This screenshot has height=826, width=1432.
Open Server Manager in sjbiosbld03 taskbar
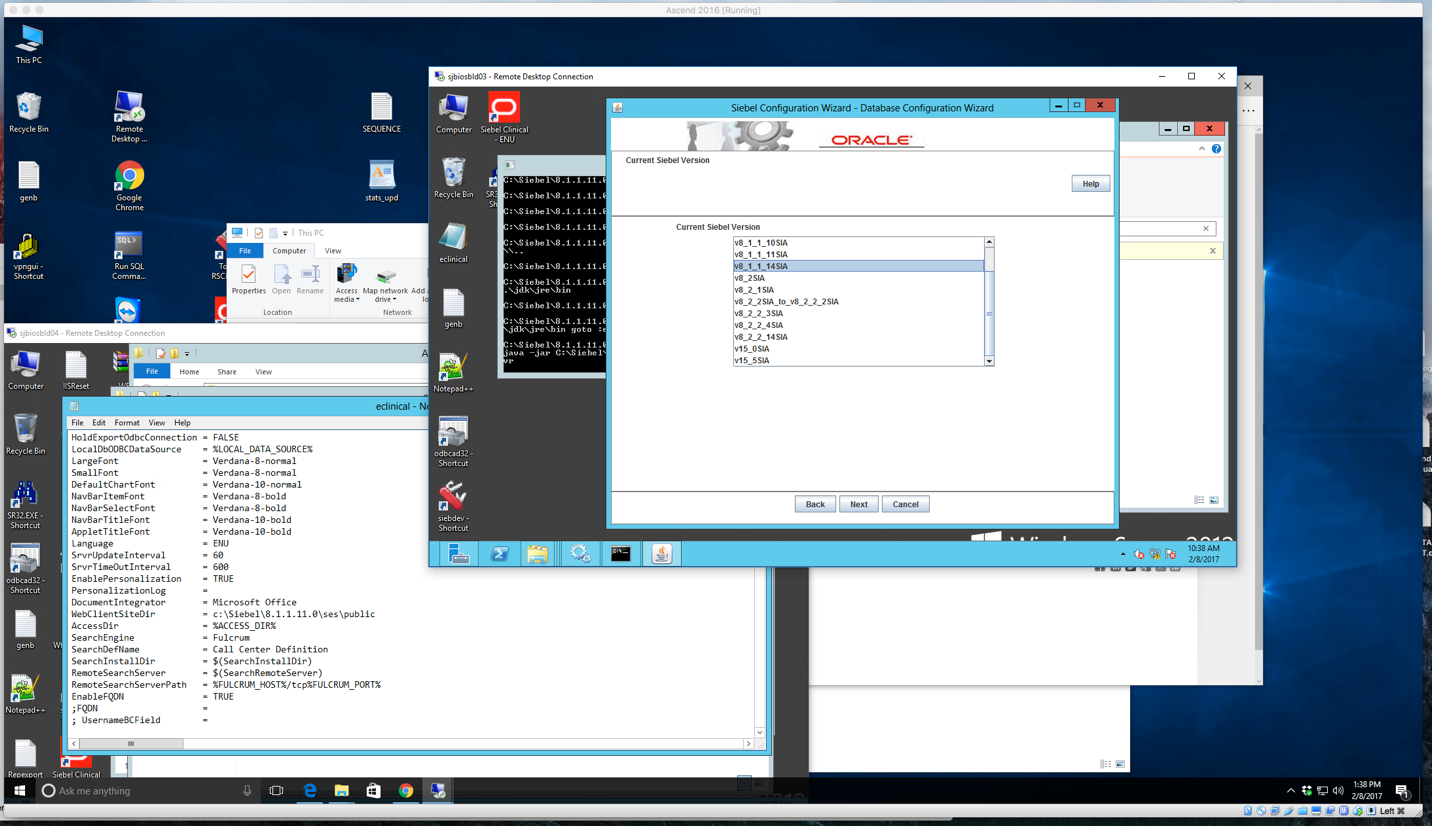point(459,553)
